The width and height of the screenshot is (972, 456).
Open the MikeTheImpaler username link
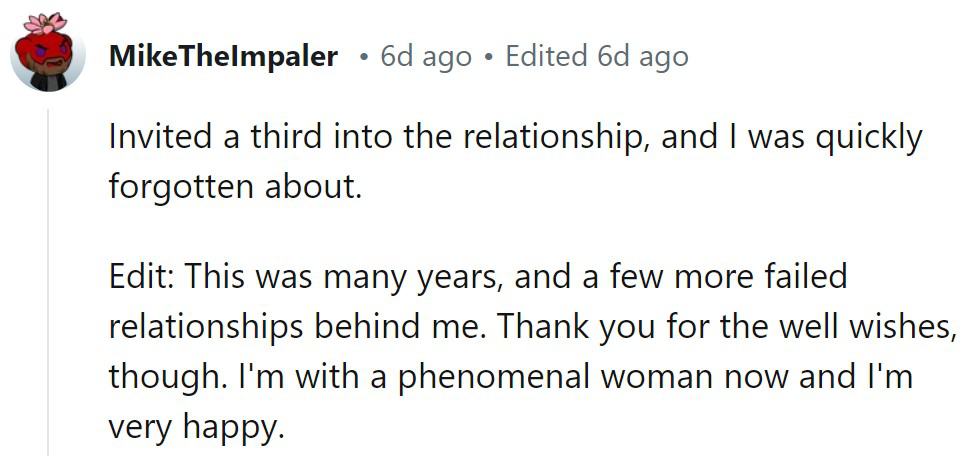223,57
